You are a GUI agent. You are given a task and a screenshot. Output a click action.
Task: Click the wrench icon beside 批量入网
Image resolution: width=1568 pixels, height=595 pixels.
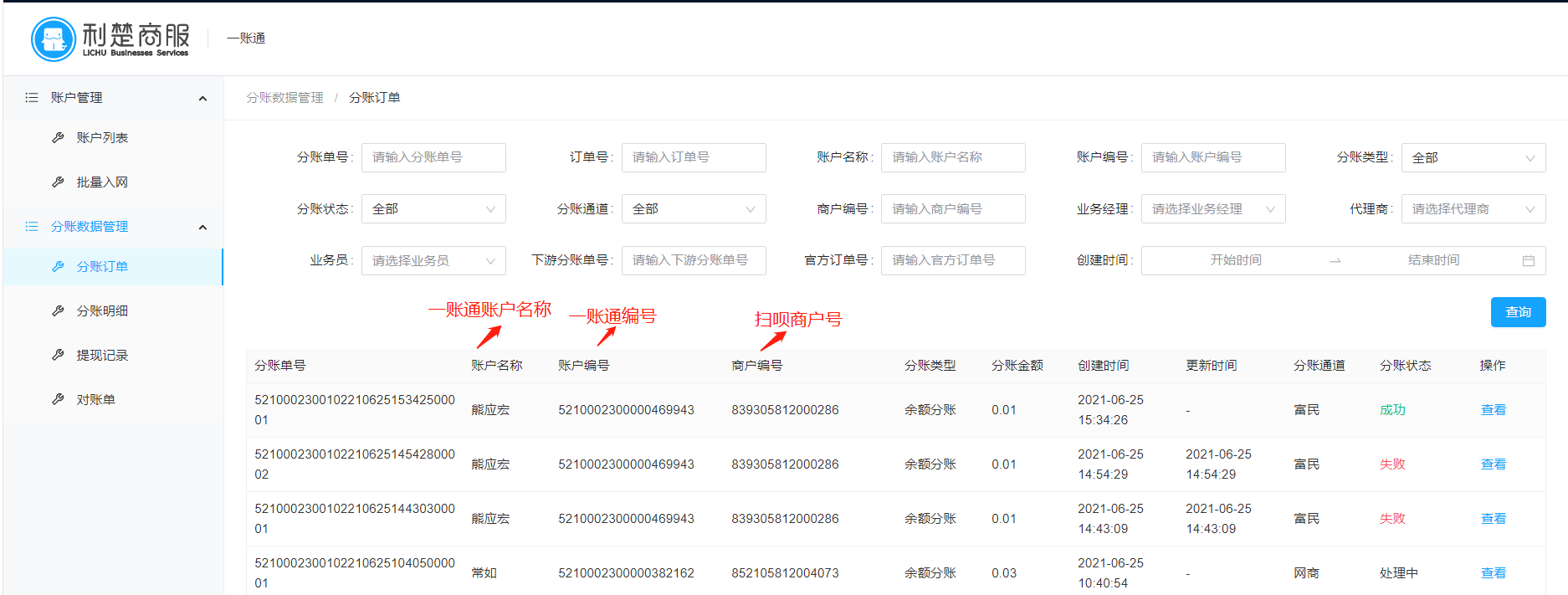pos(58,182)
